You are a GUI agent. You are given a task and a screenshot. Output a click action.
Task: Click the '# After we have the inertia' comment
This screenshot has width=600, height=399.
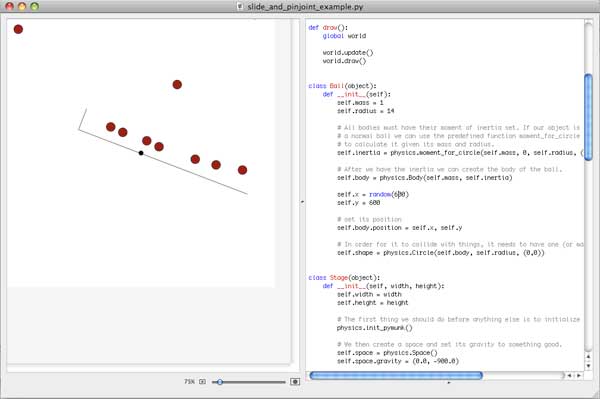pos(450,169)
